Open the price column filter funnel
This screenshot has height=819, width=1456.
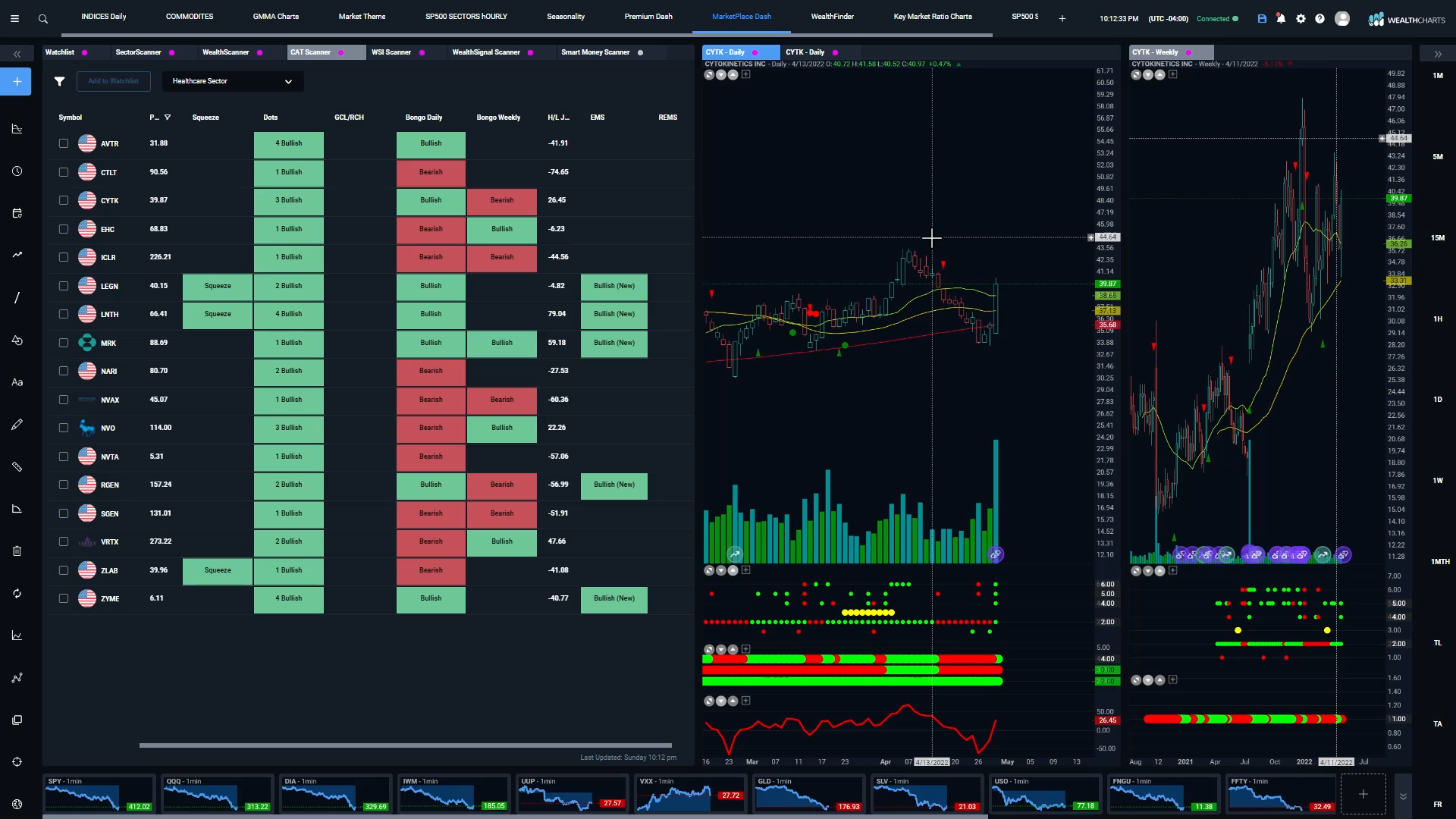pos(168,118)
